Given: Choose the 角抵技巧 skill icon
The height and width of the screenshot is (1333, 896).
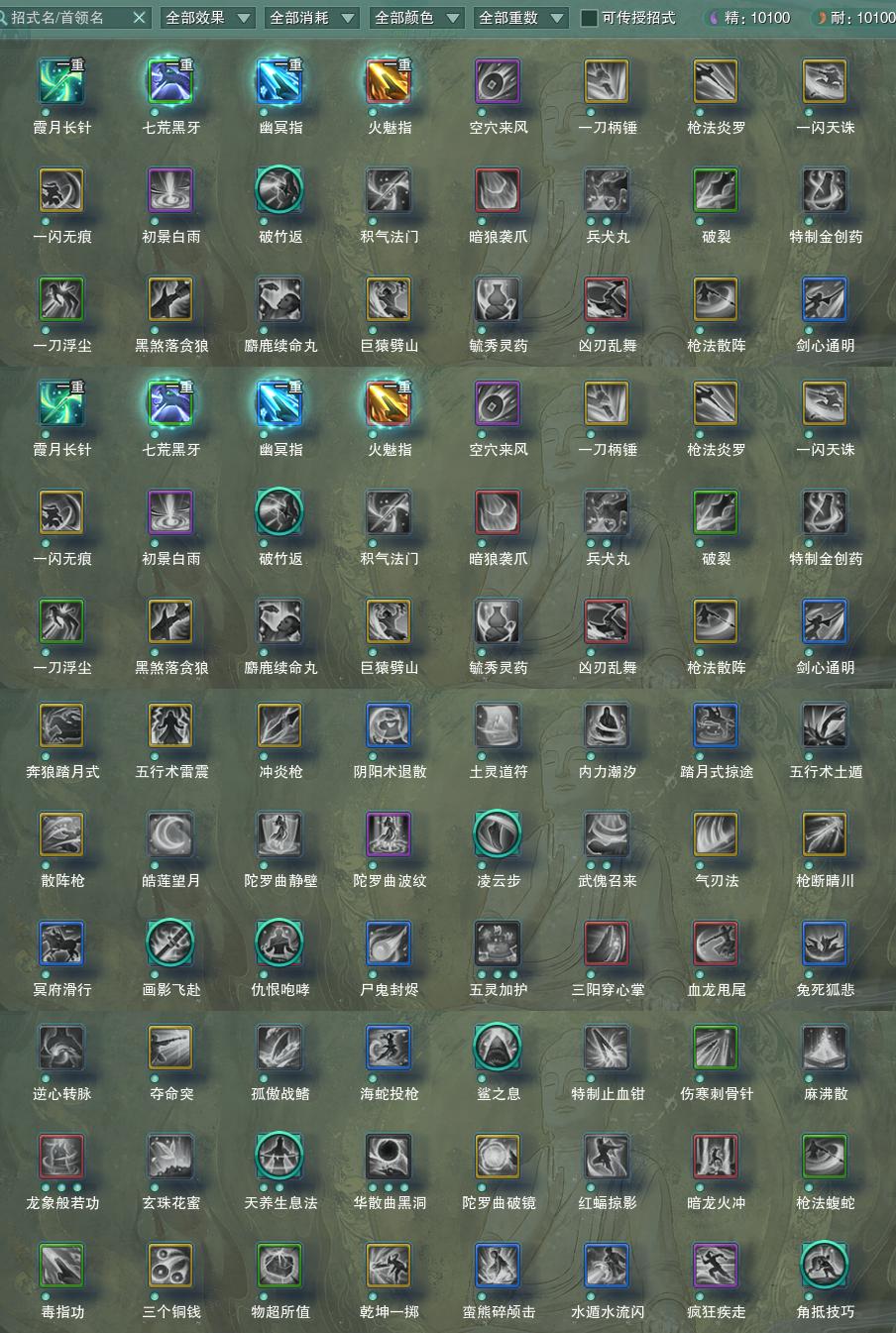Looking at the screenshot, I should click(825, 1267).
